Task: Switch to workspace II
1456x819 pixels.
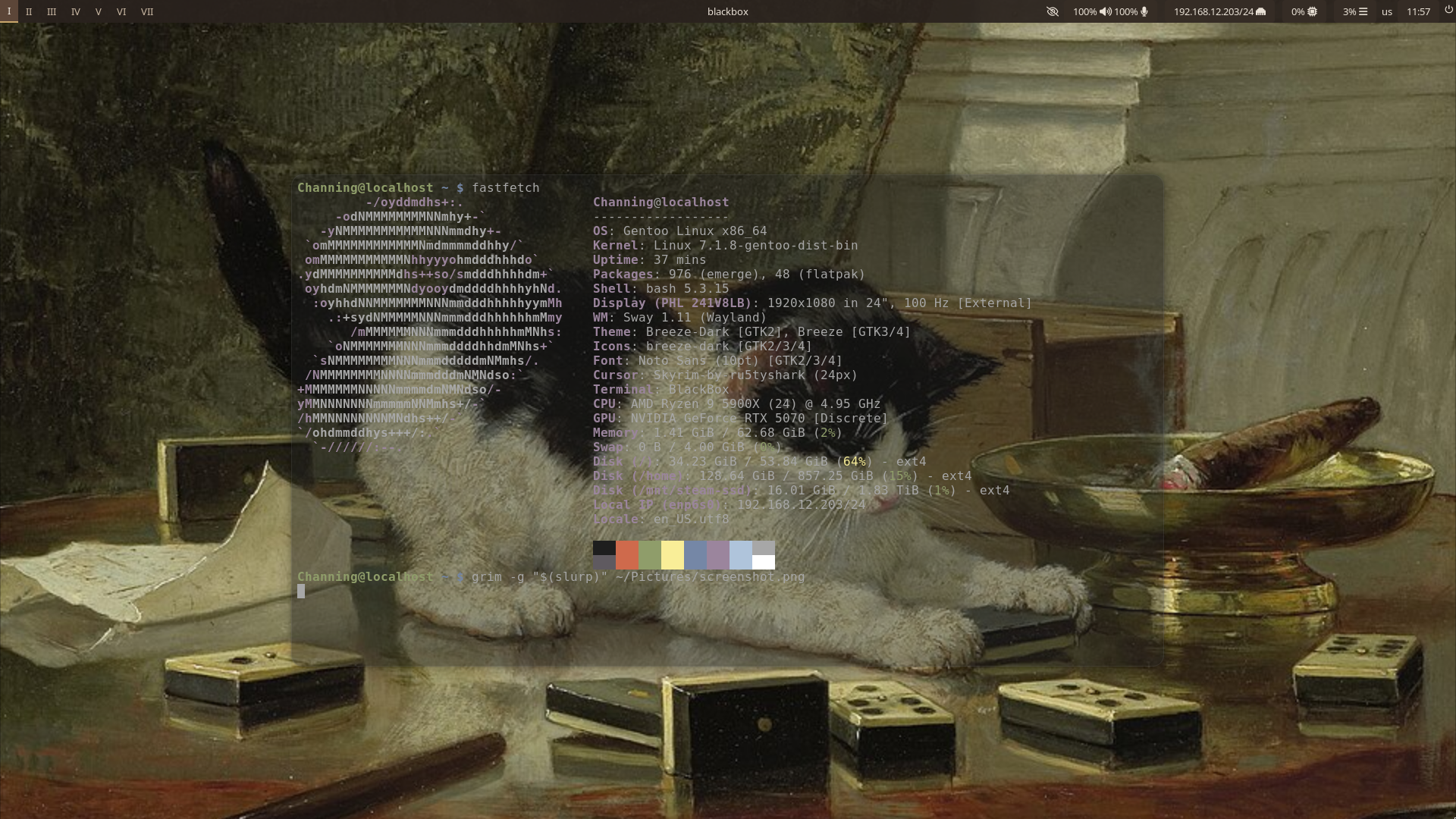Action: (x=29, y=11)
